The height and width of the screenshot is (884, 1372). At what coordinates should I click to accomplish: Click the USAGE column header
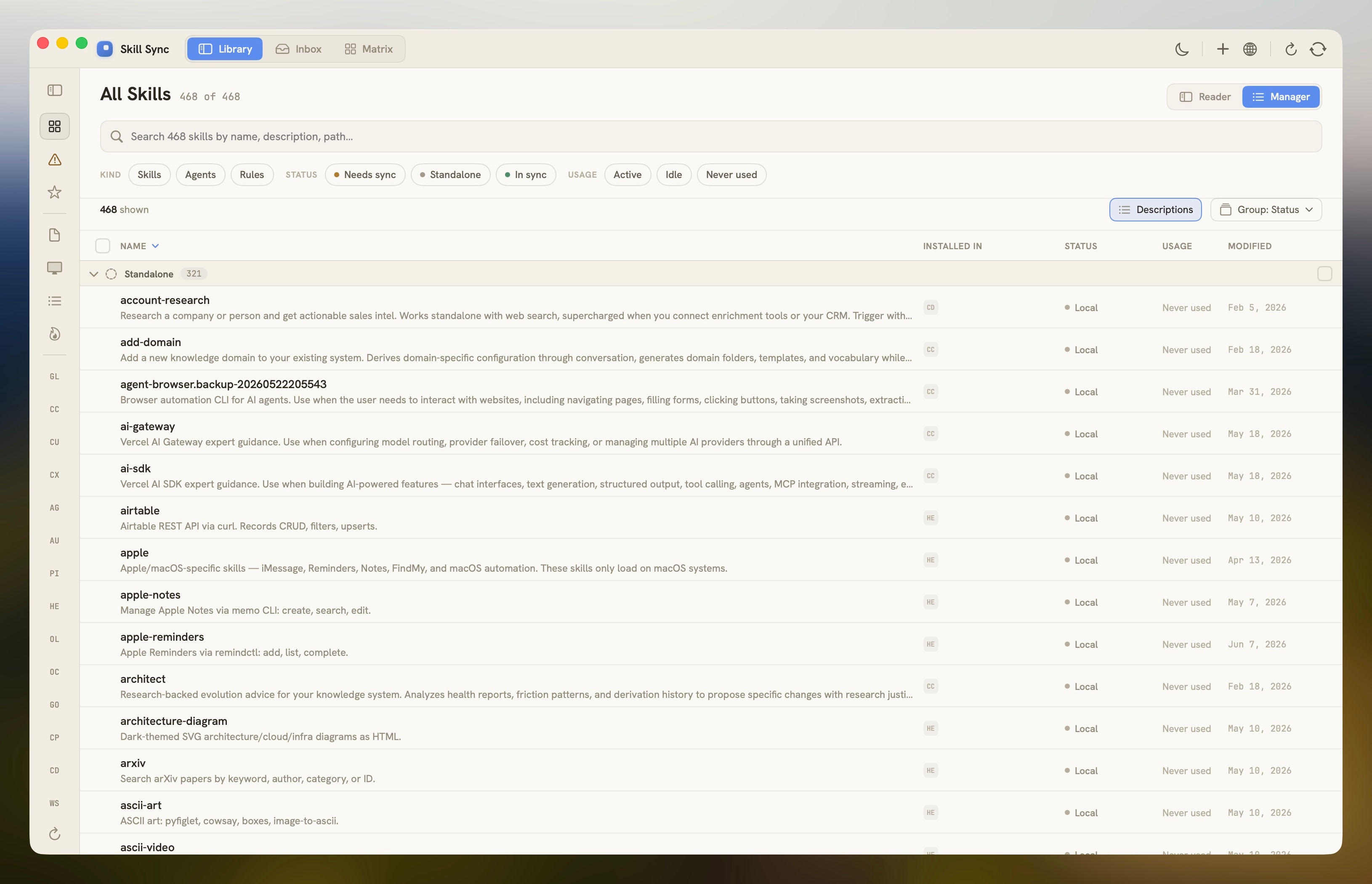(1177, 246)
